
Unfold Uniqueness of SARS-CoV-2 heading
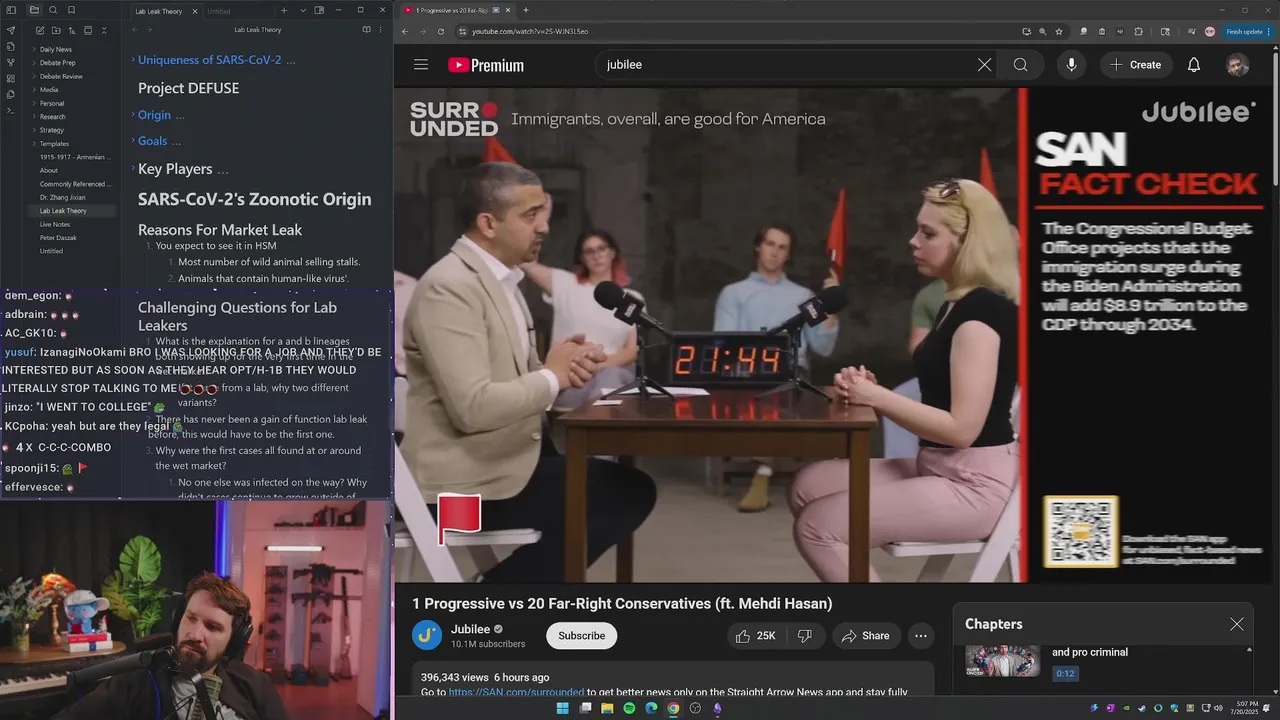click(133, 60)
